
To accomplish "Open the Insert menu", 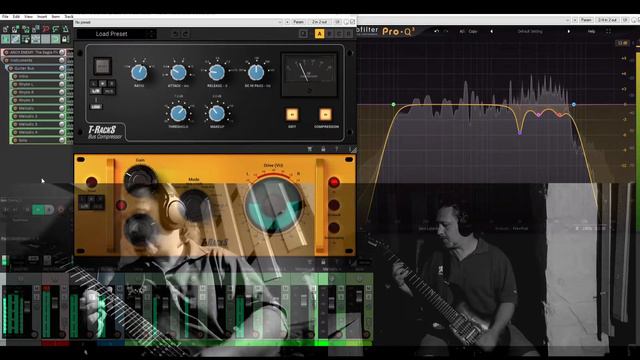I will coord(42,17).
